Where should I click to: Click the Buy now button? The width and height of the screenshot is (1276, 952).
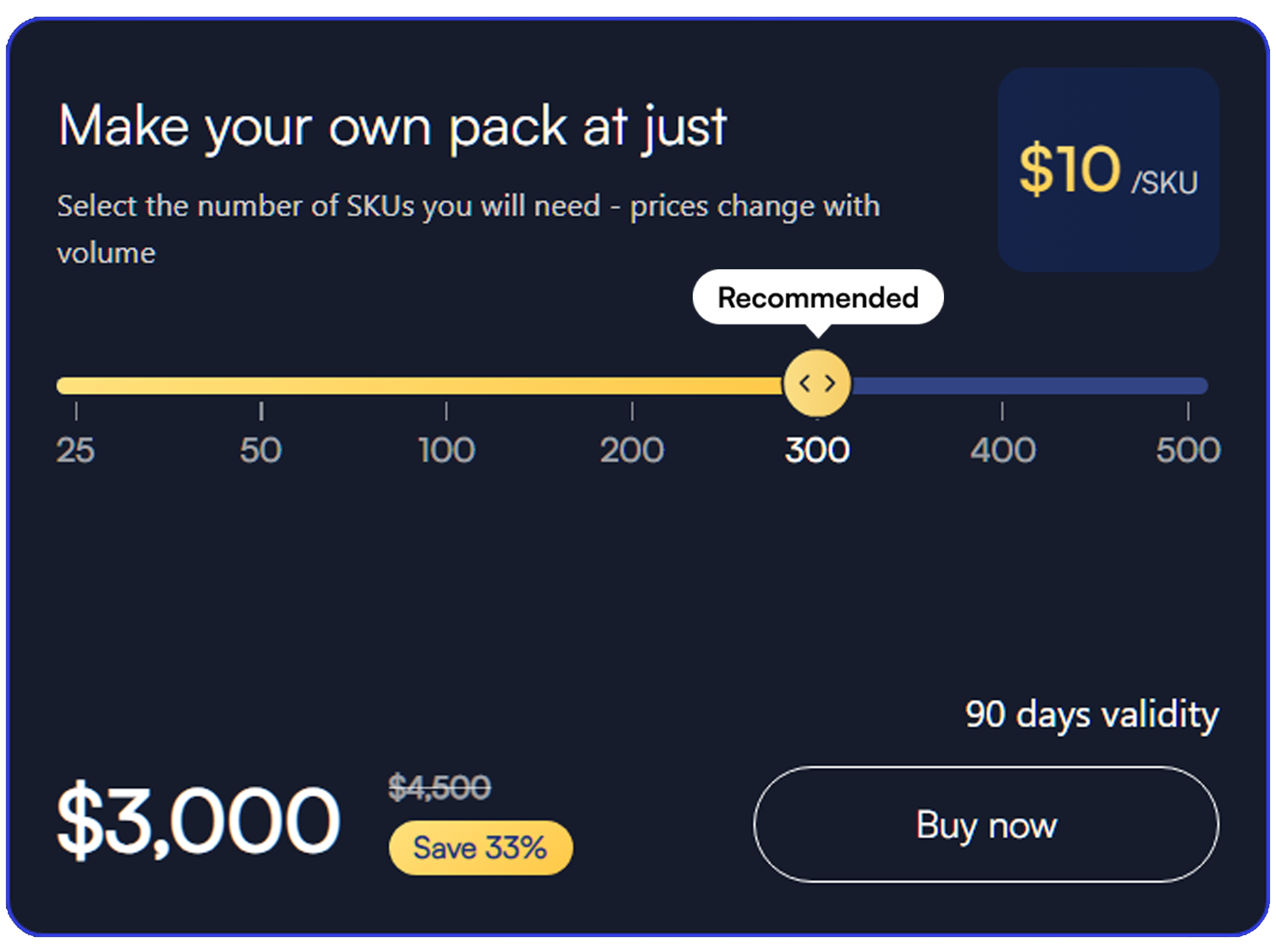tap(986, 825)
